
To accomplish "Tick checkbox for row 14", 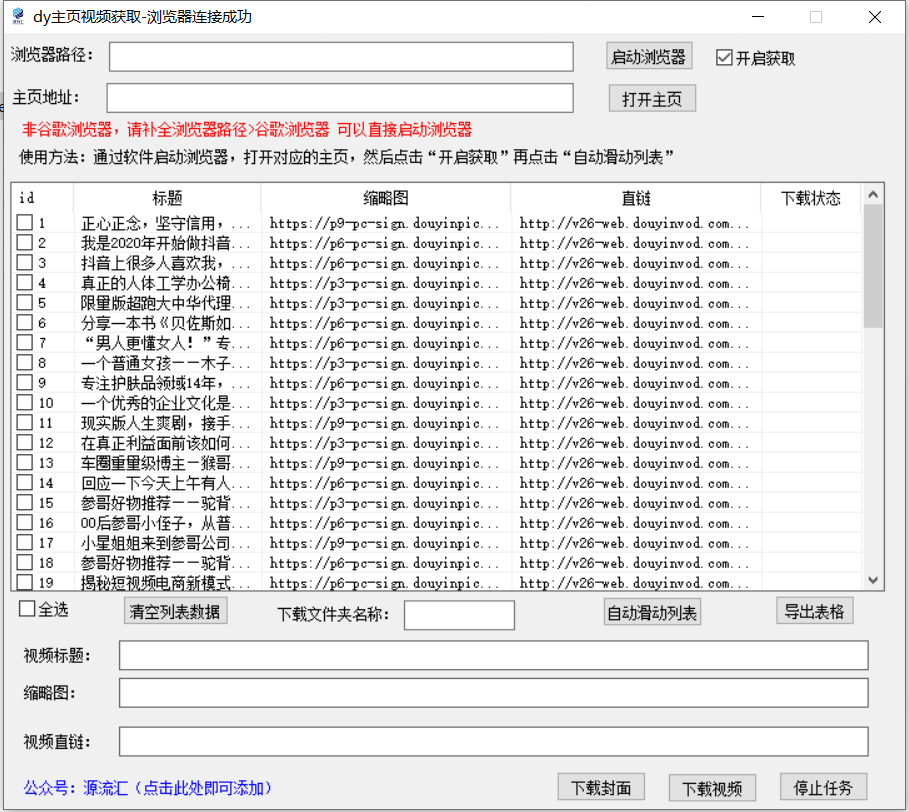I will 24,482.
